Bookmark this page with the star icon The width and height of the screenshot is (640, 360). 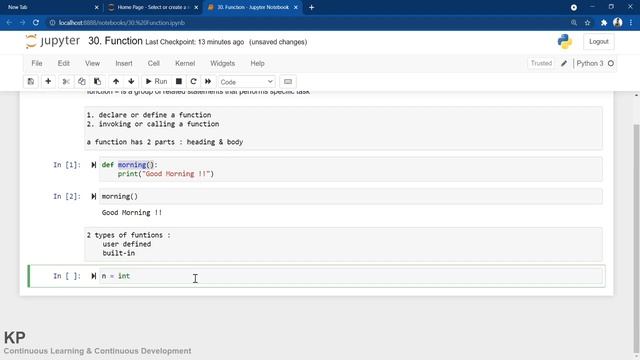pyautogui.click(x=587, y=23)
